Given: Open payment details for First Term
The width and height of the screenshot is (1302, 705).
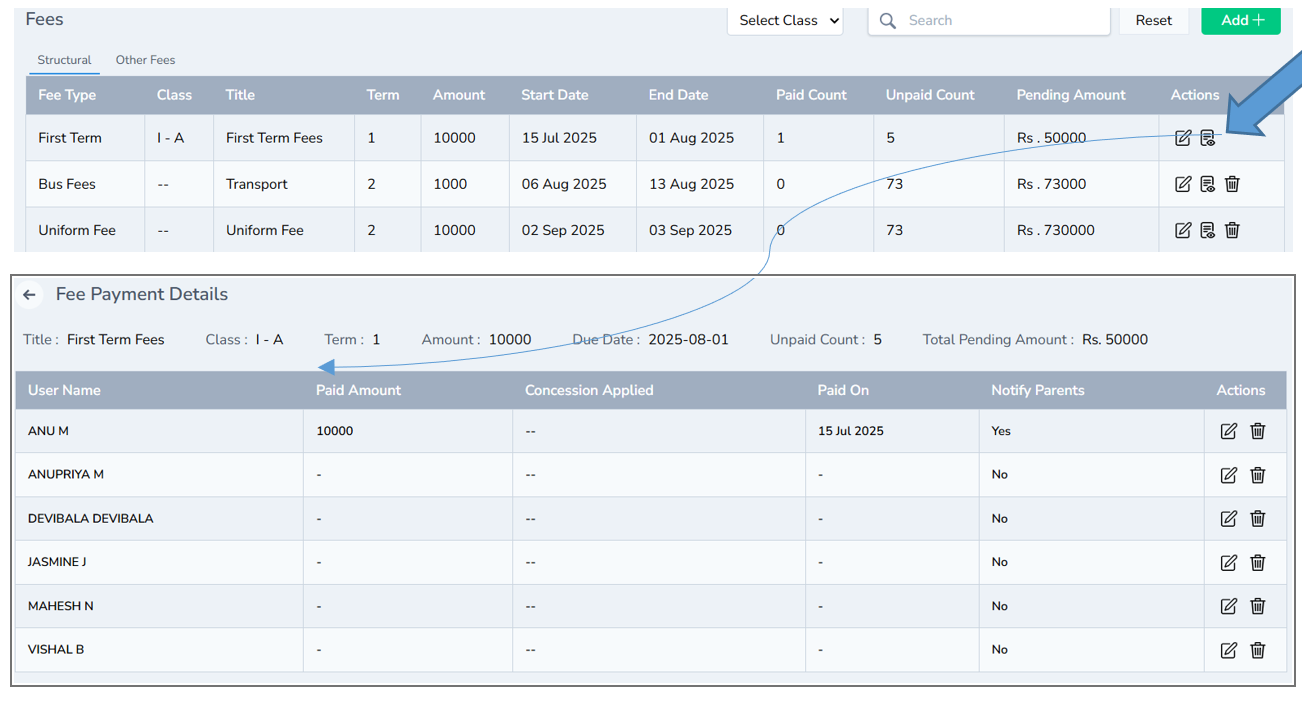Looking at the screenshot, I should click(x=1208, y=138).
